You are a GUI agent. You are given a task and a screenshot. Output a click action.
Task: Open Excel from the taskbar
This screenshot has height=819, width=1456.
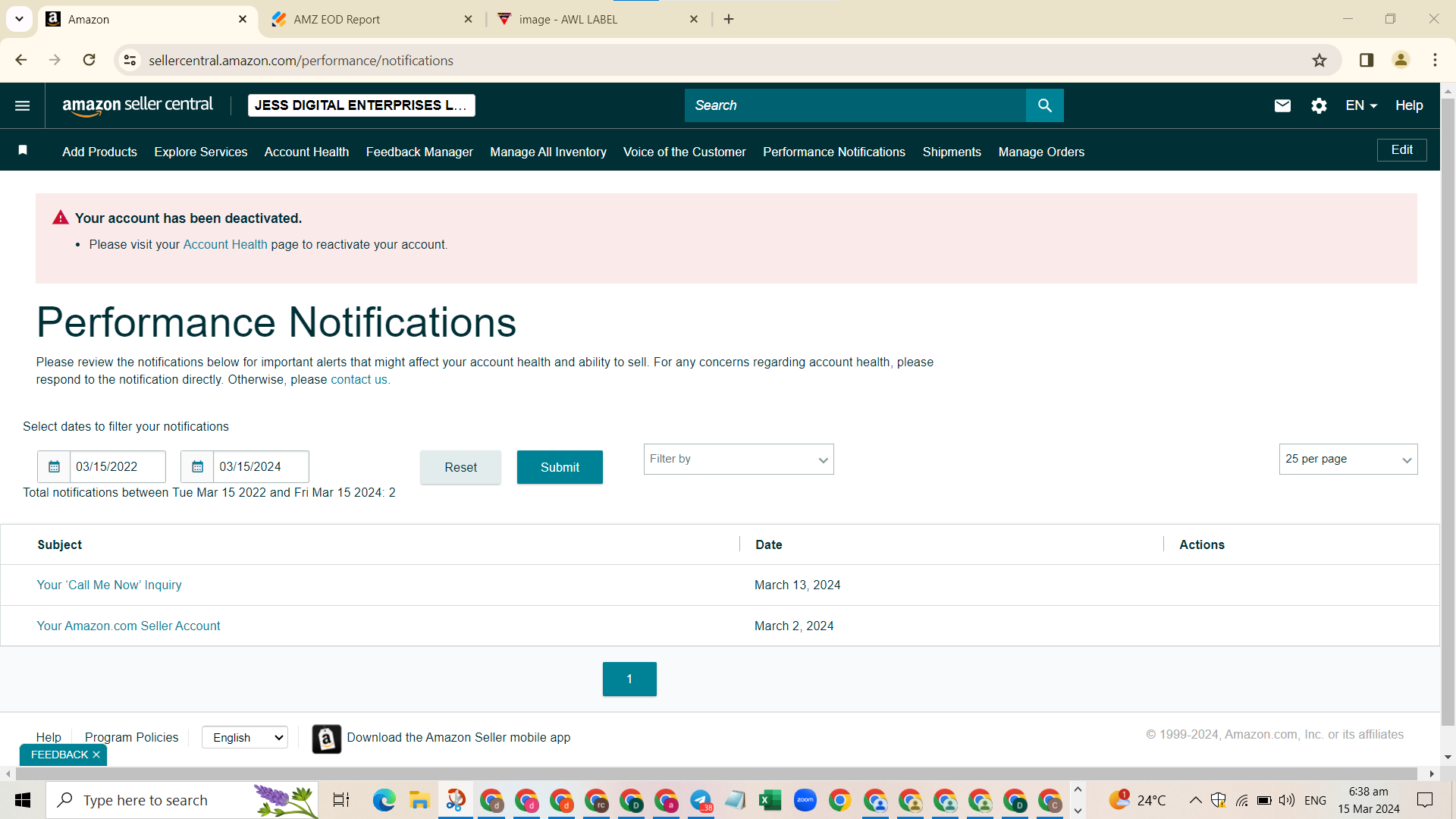pyautogui.click(x=770, y=800)
